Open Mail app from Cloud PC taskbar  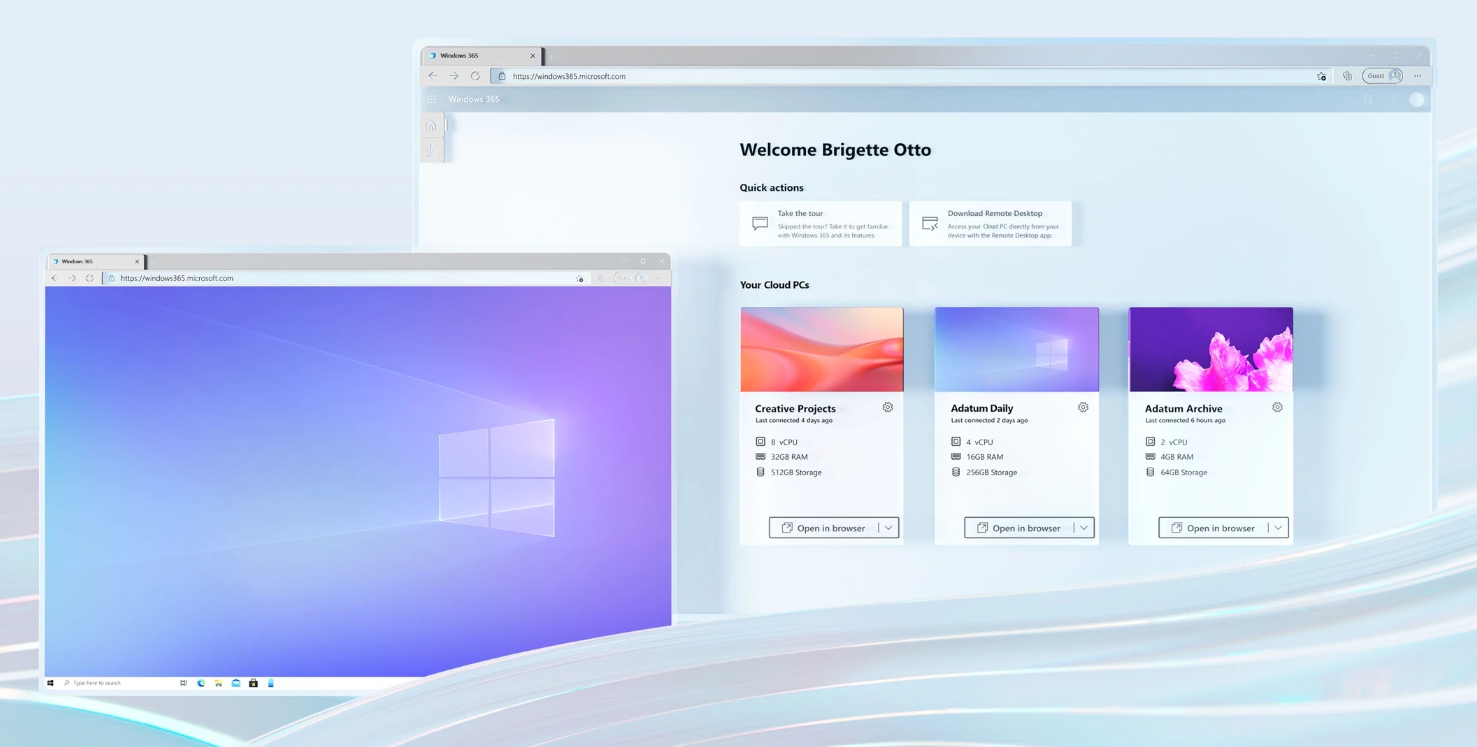236,683
